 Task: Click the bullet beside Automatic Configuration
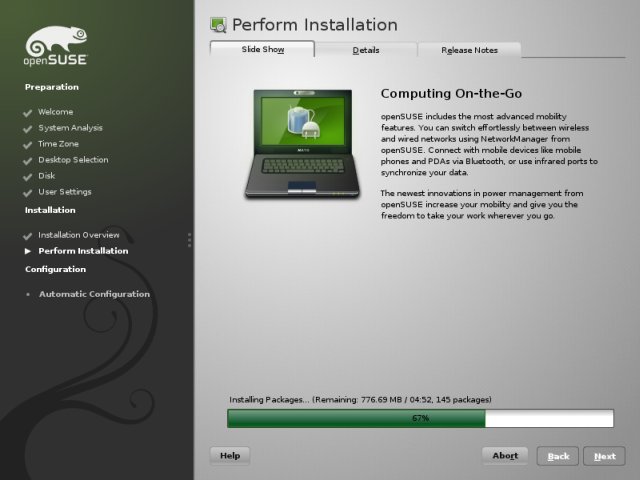coord(28,294)
